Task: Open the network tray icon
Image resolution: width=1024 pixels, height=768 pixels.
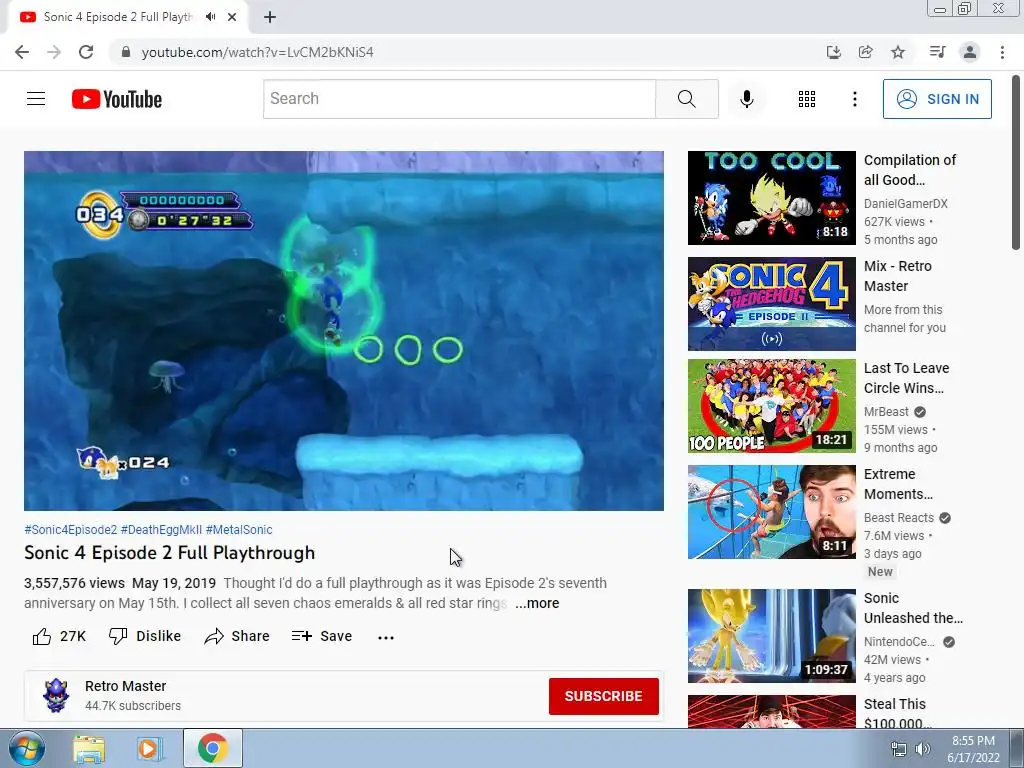Action: [x=899, y=749]
